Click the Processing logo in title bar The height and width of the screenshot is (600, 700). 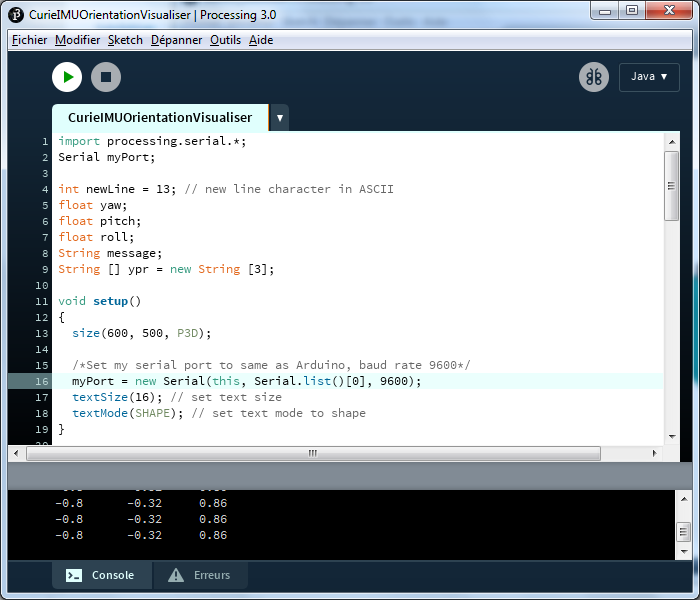coord(16,15)
